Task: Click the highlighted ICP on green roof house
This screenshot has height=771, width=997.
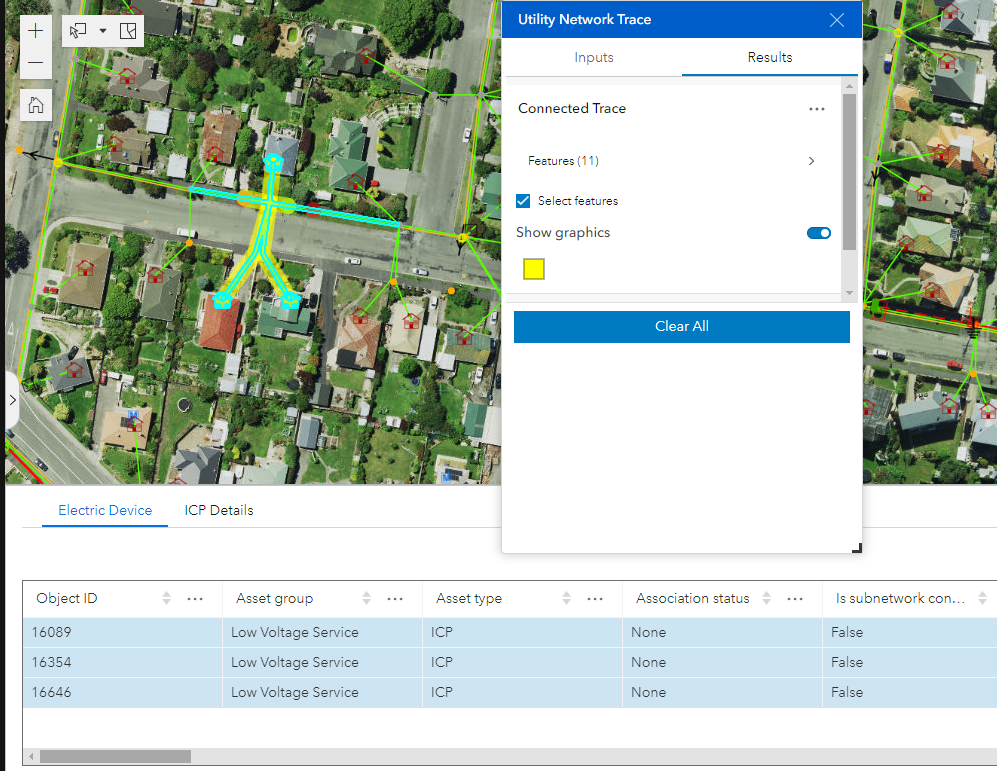Action: coord(291,299)
